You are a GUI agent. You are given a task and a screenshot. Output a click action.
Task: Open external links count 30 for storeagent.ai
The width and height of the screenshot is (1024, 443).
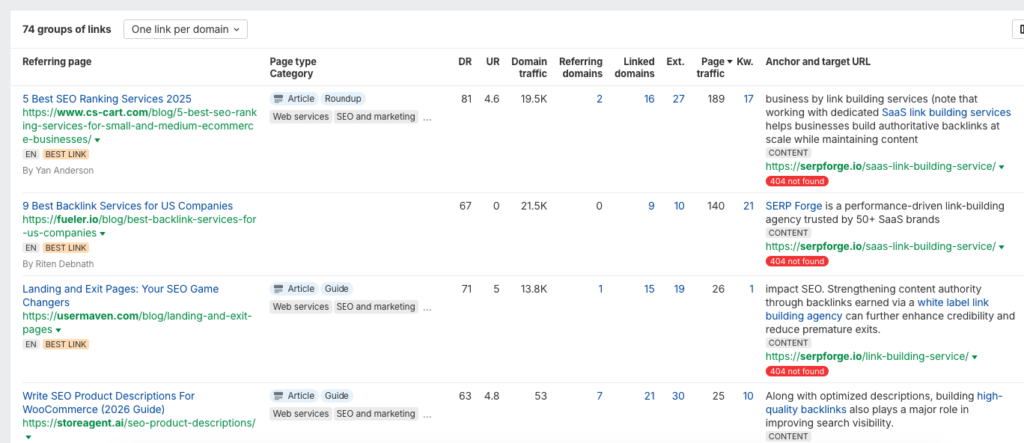679,396
